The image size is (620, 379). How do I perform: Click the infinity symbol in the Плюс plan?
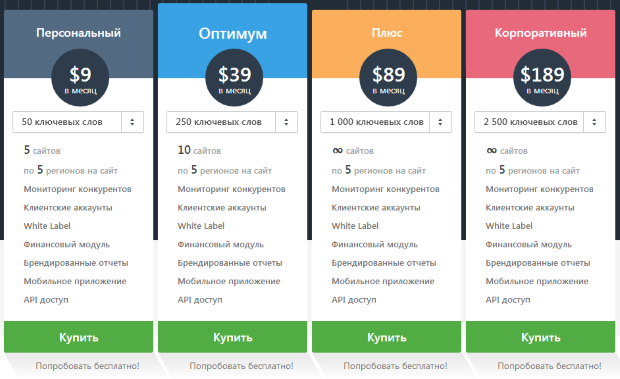(337, 150)
